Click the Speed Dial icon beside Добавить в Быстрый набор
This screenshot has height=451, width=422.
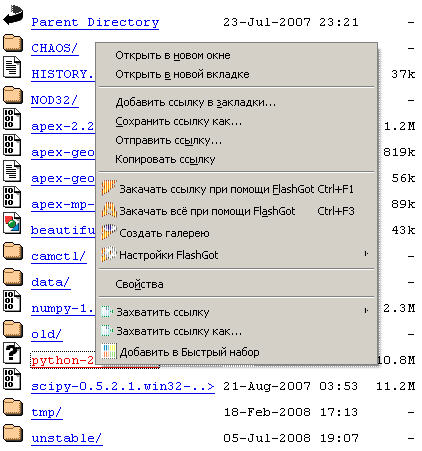(x=109, y=351)
